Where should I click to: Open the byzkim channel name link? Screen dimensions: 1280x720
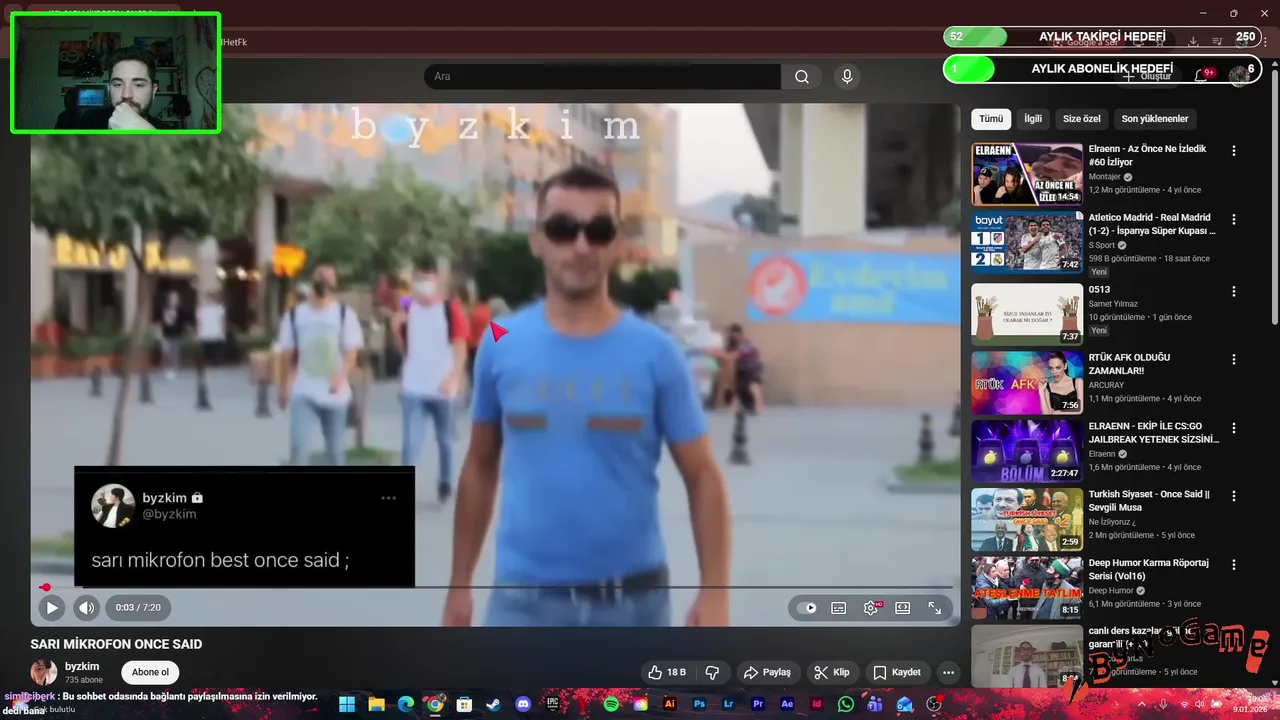(x=82, y=666)
